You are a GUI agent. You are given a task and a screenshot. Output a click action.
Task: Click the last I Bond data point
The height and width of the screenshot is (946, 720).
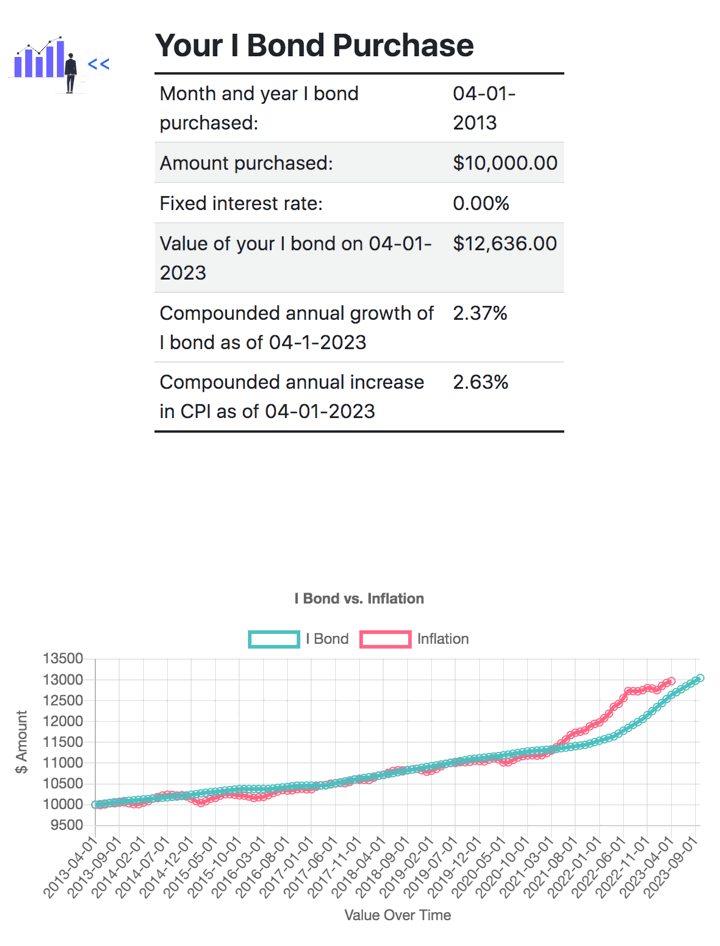[699, 678]
